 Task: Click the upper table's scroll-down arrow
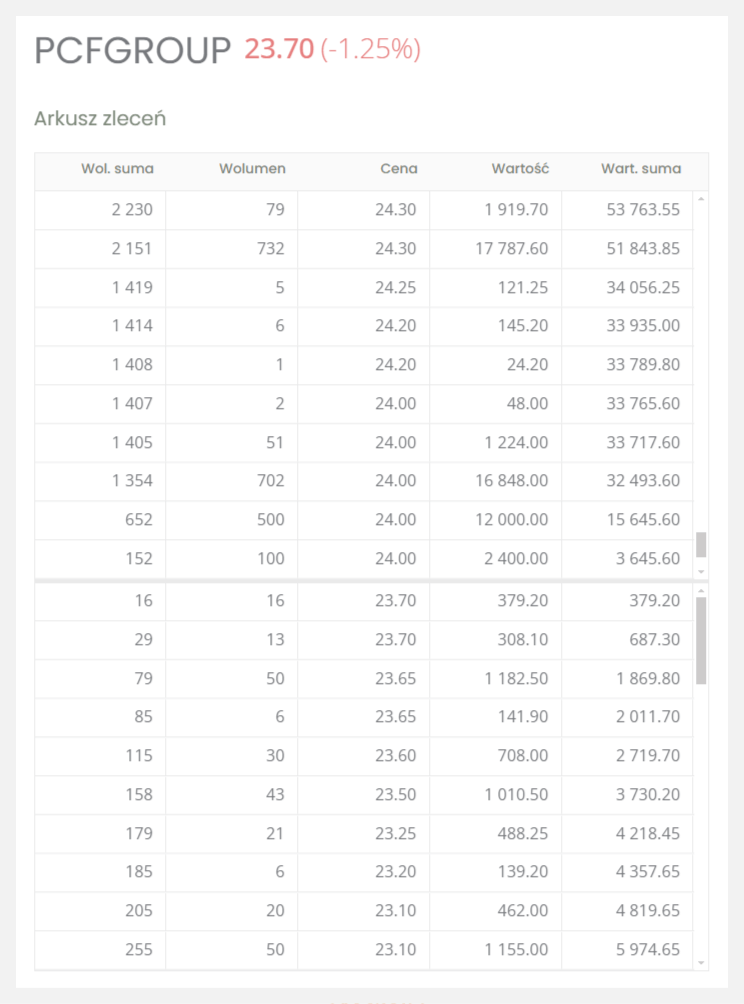point(701,572)
